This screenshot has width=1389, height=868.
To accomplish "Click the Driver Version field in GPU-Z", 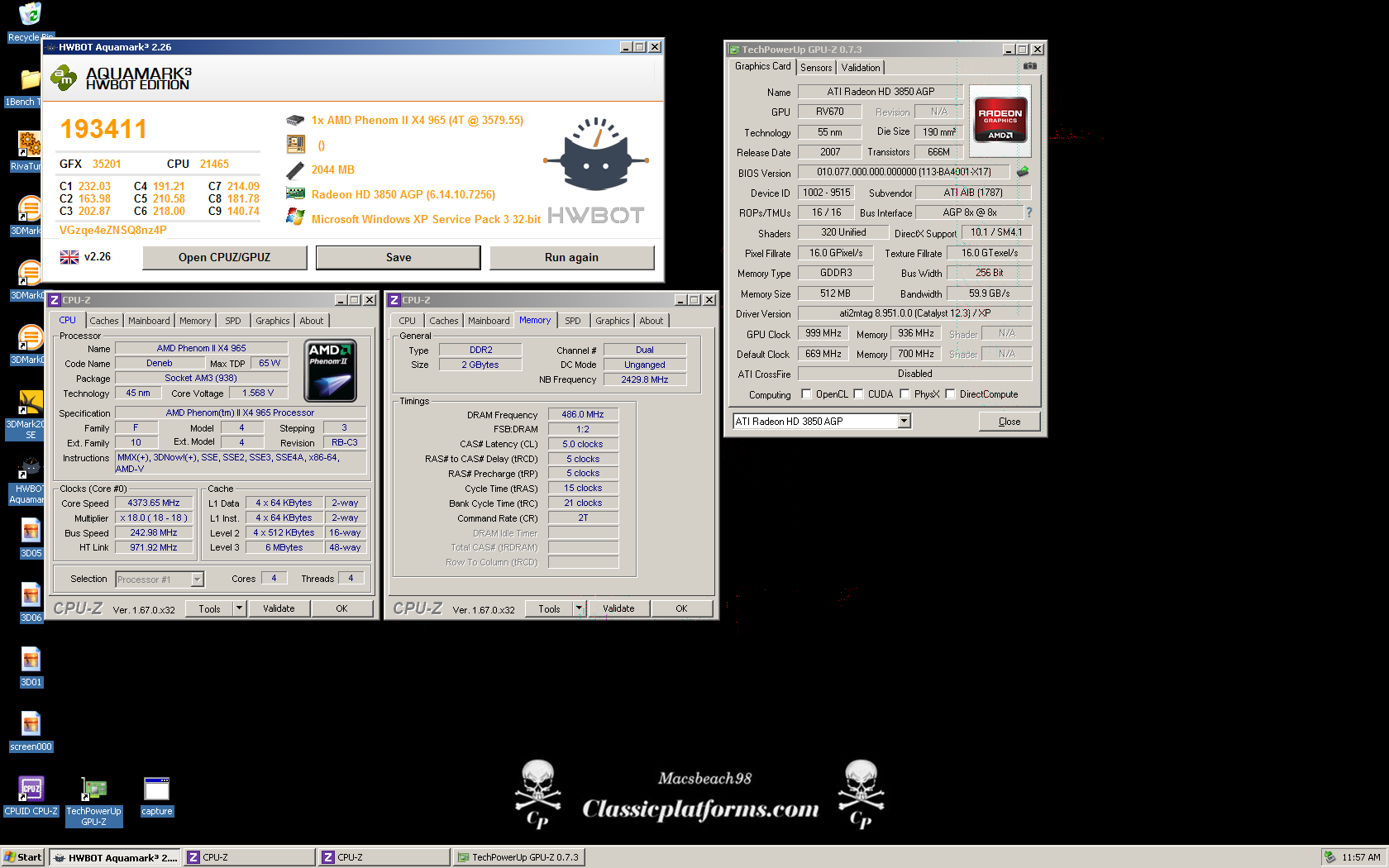I will 914,313.
